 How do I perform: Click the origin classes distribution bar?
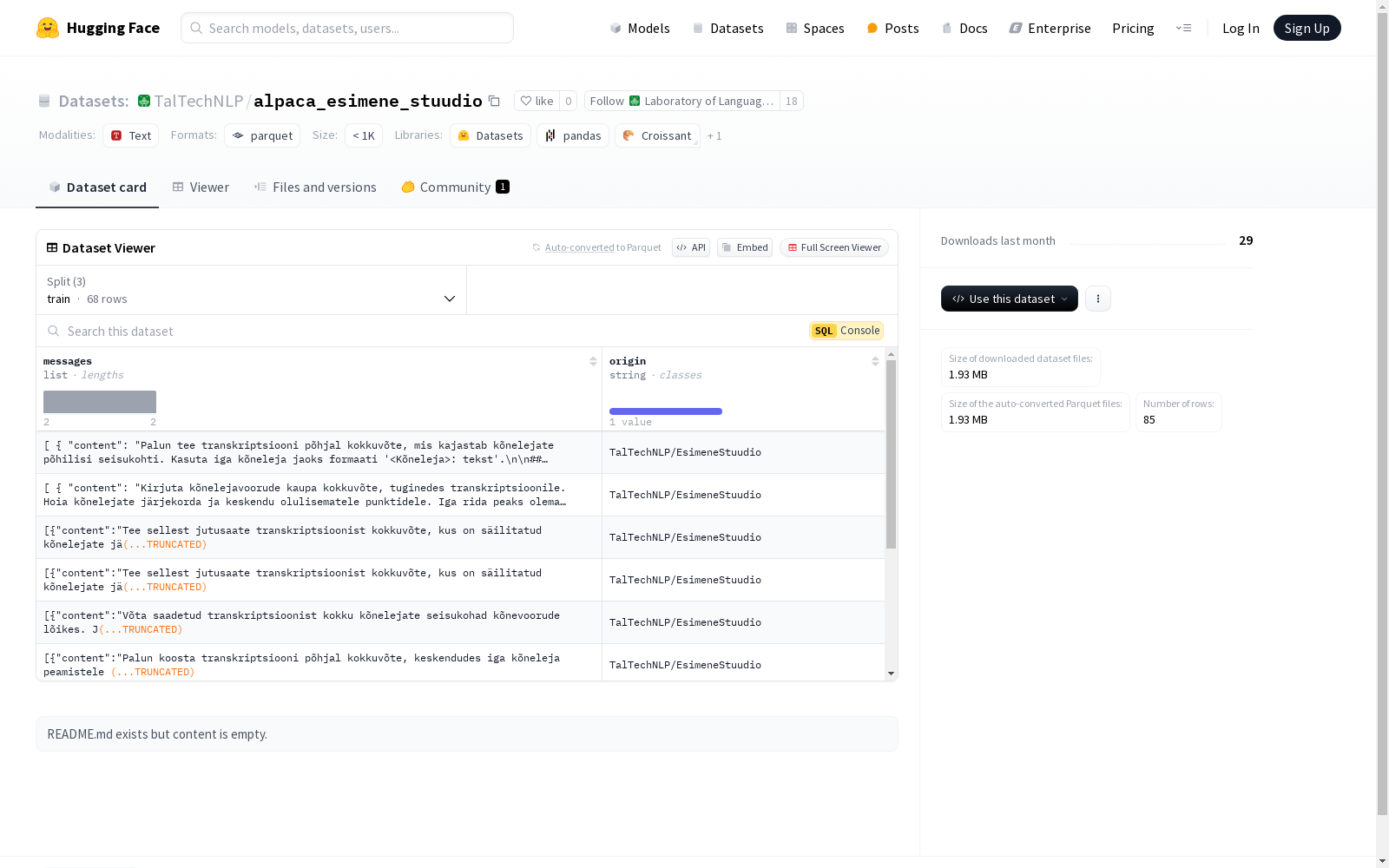[666, 411]
